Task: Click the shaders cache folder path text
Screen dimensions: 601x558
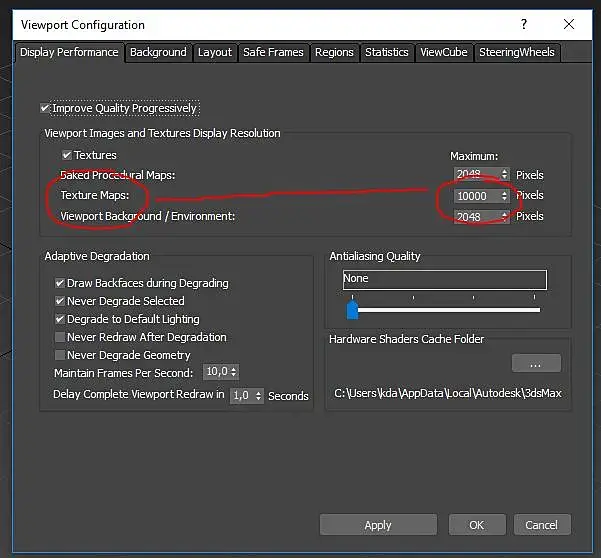Action: click(x=448, y=394)
